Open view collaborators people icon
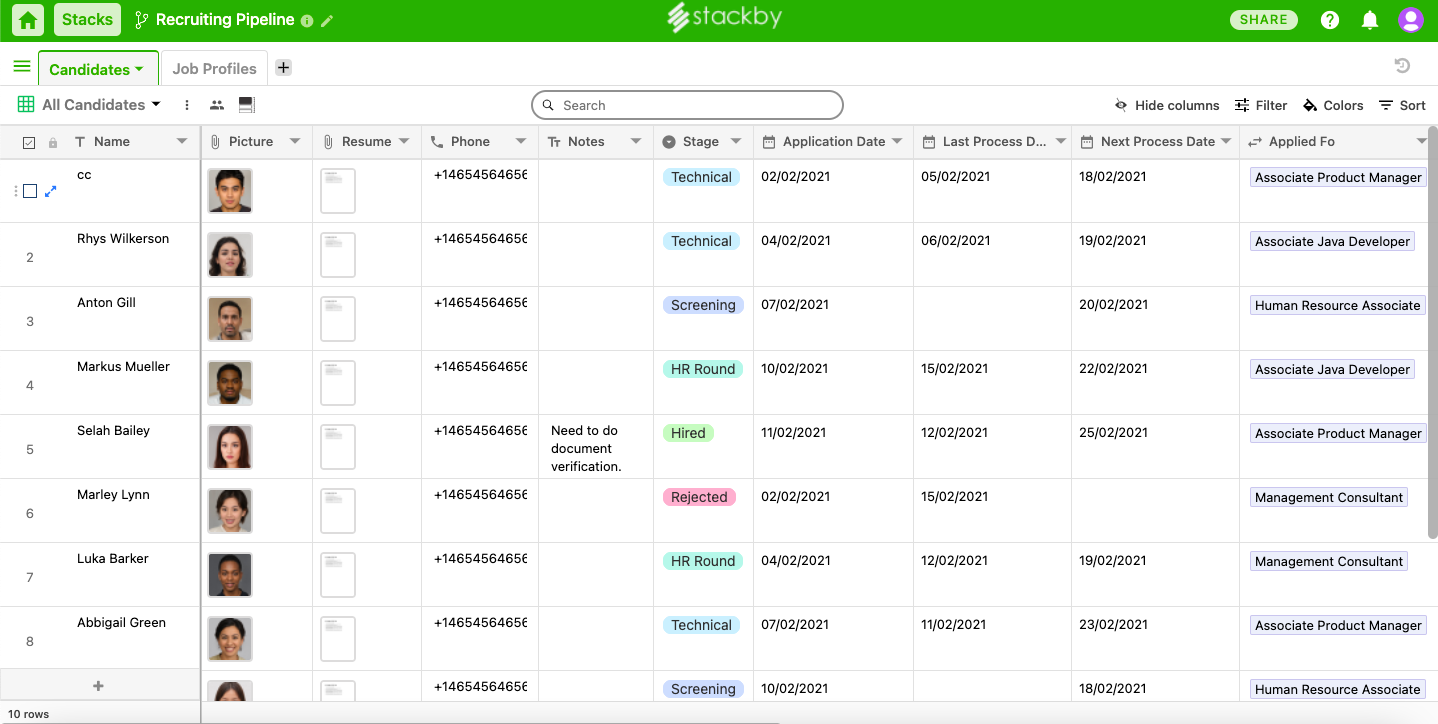1438x724 pixels. [x=217, y=105]
